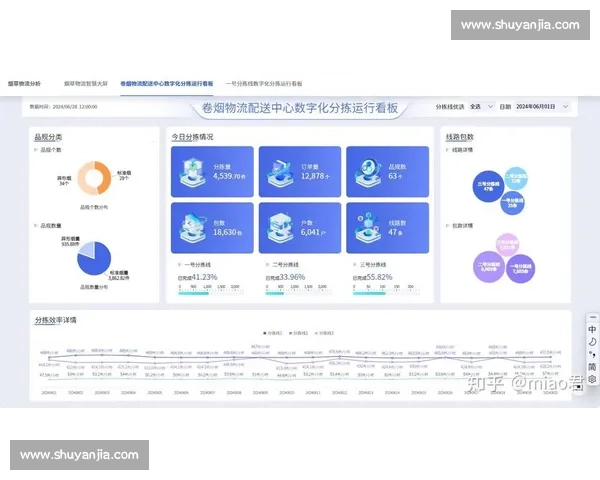Click the 三号分拣线 progress bar
The width and height of the screenshot is (600, 480).
pos(386,294)
